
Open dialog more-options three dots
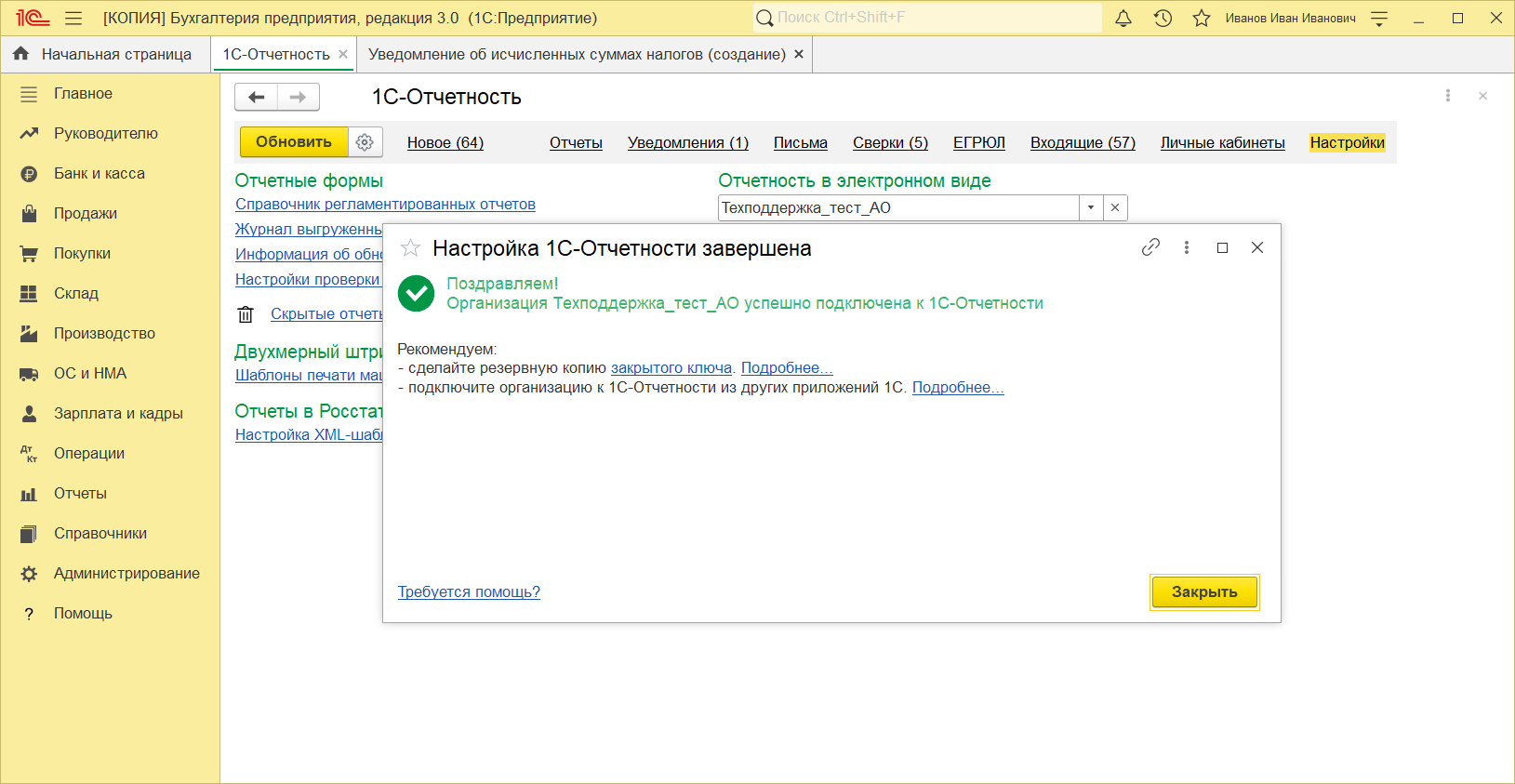point(1186,247)
